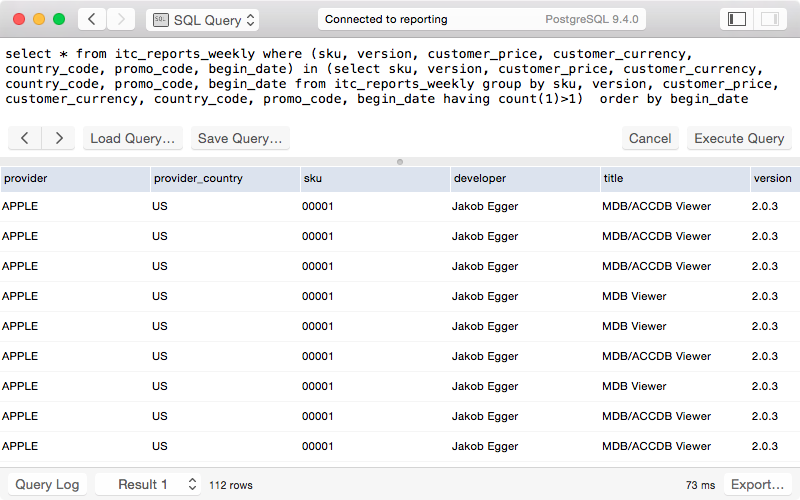This screenshot has width=800, height=500.
Task: Open the SQL Query view selector
Action: (x=203, y=20)
